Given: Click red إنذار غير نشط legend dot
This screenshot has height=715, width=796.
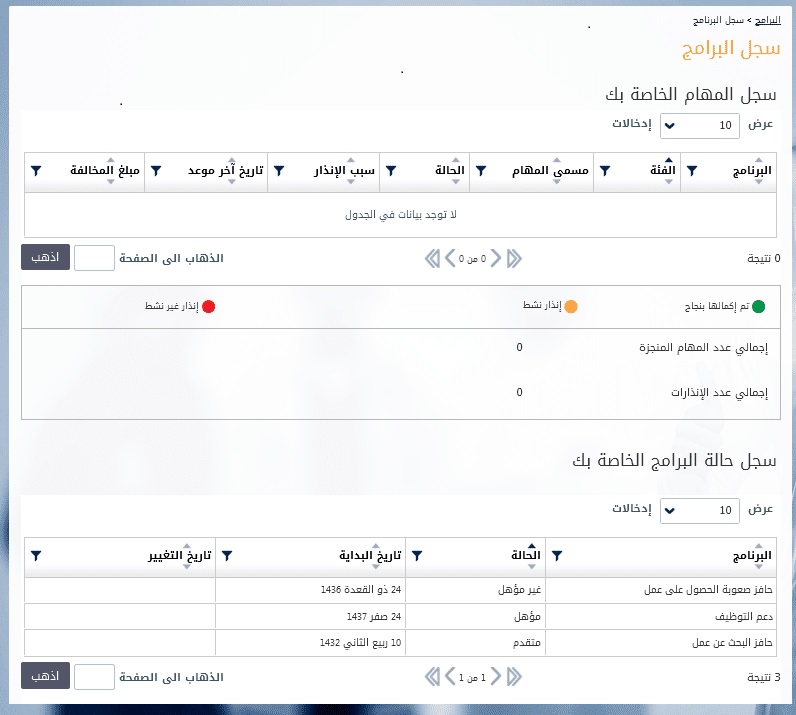Looking at the screenshot, I should [x=209, y=307].
